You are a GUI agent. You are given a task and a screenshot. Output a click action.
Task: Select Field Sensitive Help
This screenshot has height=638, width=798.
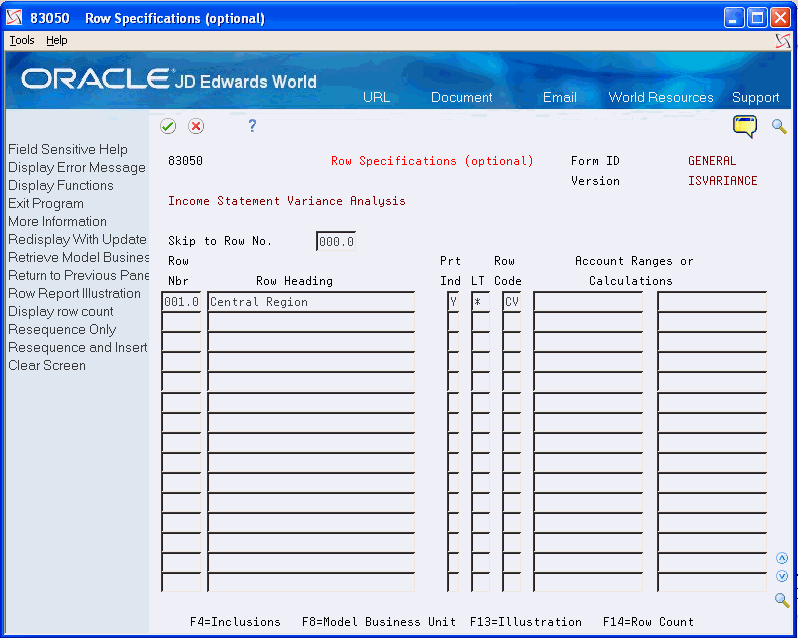click(68, 149)
